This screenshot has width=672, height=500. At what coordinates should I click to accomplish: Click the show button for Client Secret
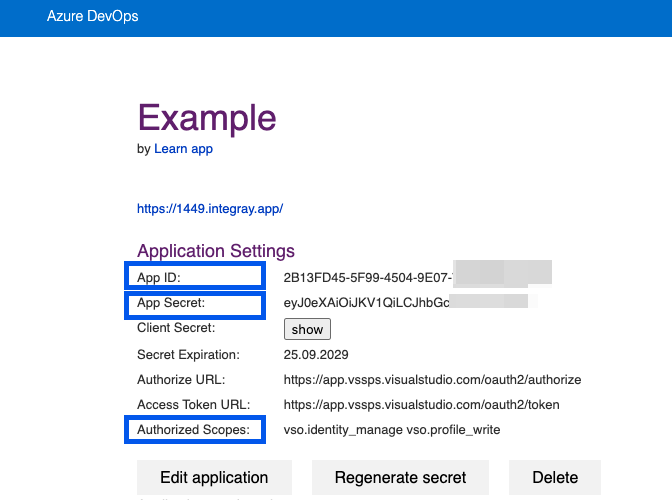[x=307, y=329]
